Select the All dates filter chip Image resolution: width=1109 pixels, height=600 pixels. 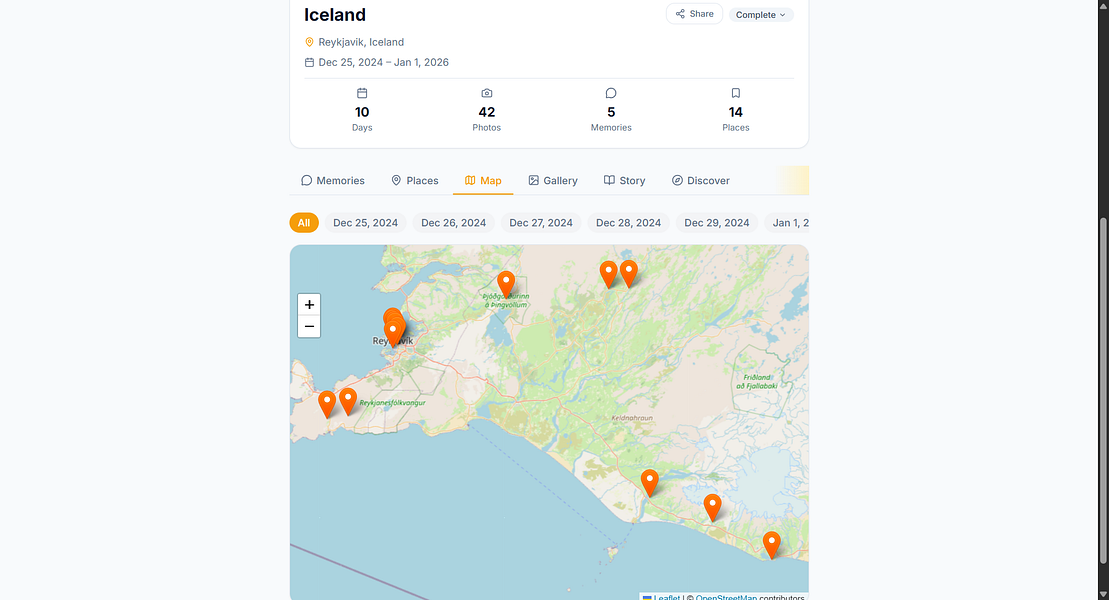pos(304,223)
